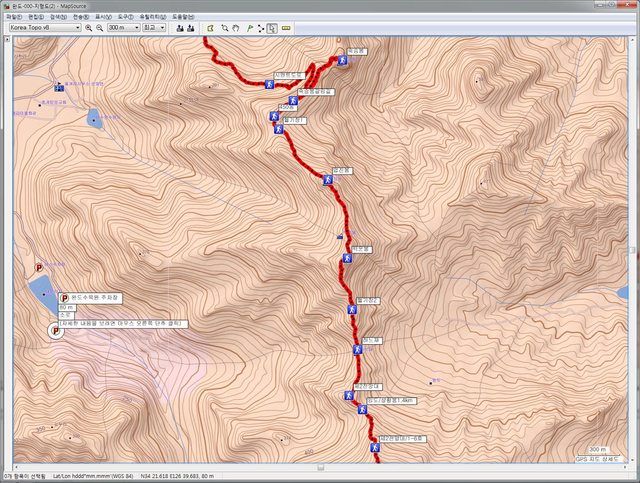Image resolution: width=640 pixels, height=483 pixels.
Task: Click the hiker waypoint where the dotted path crosses the track
Action: pos(358,349)
